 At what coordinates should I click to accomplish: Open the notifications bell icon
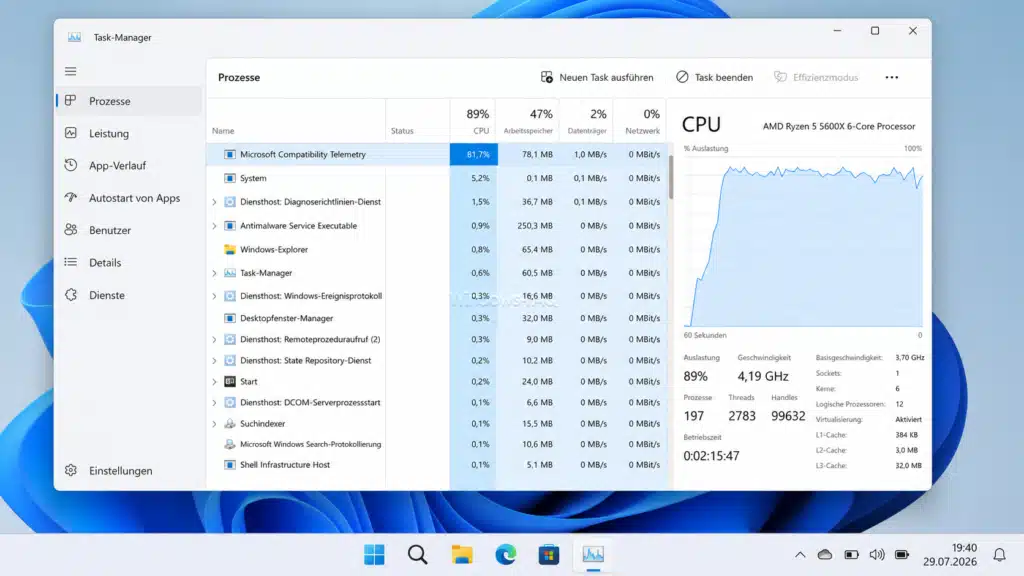pyautogui.click(x=999, y=555)
